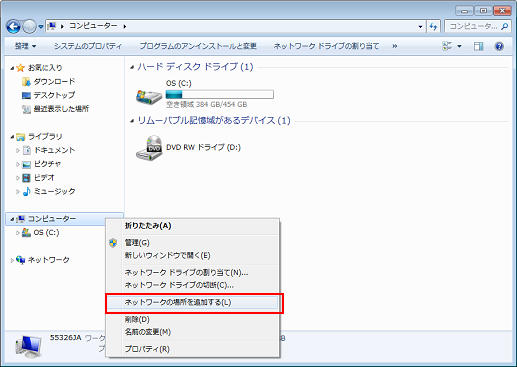Click the computer icon in details pane
Screen dimensions: 517x367
(29, 347)
